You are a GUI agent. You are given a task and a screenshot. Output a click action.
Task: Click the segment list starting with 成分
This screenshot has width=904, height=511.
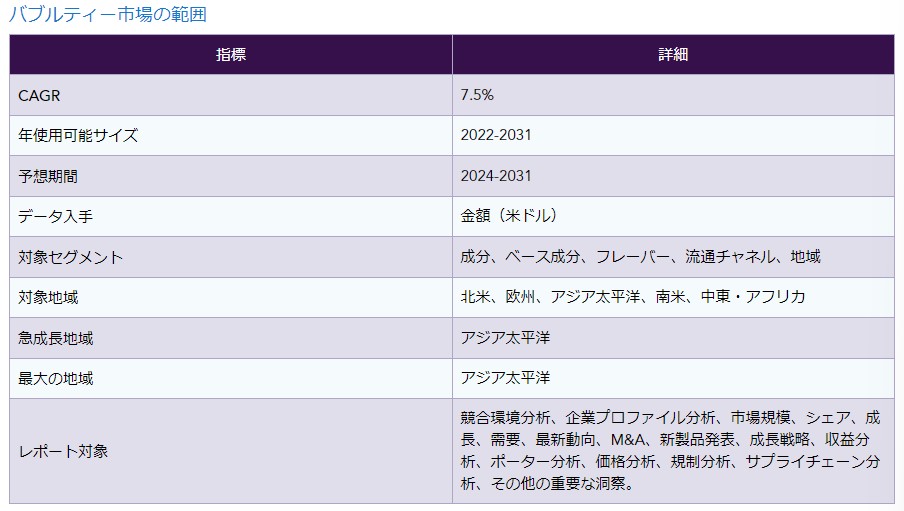point(640,257)
